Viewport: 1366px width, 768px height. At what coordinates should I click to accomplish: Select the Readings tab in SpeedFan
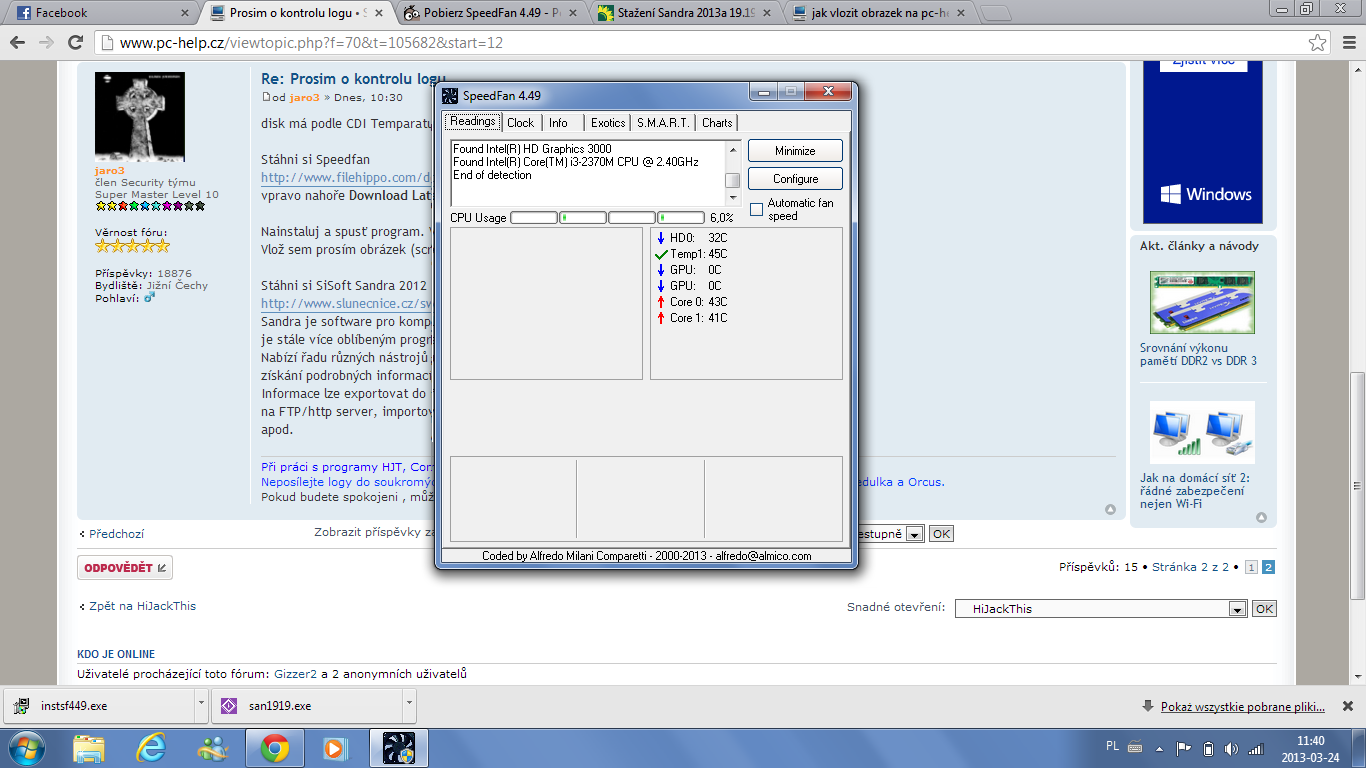[473, 121]
